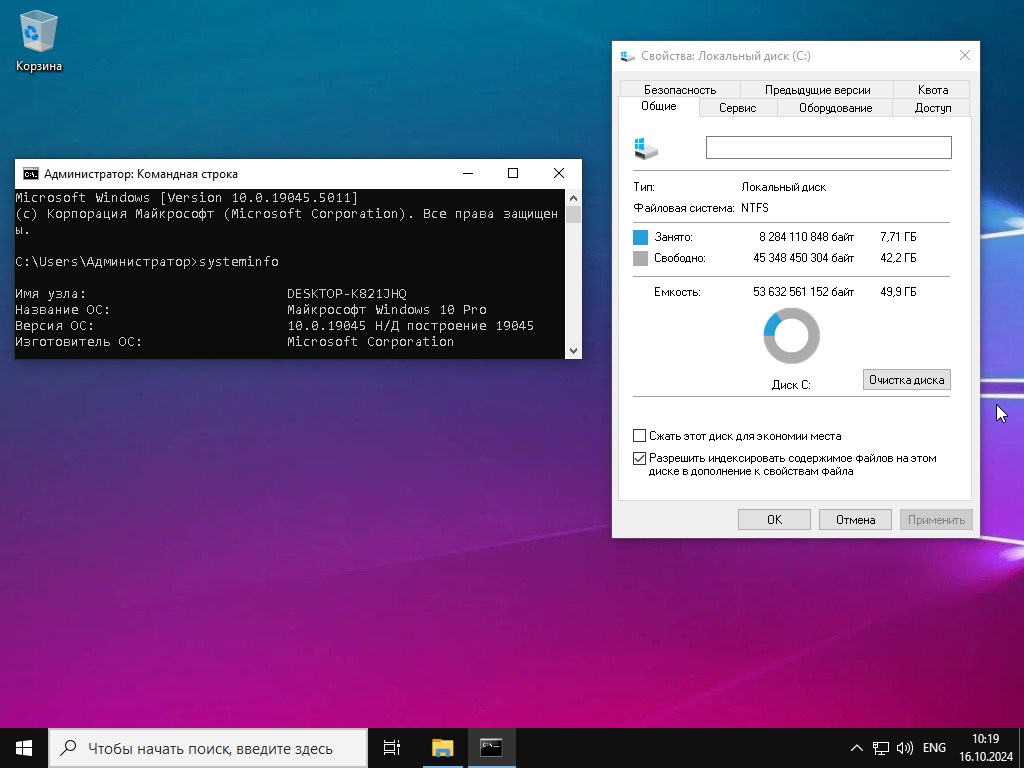Show desktop via taskbar far-right edge
This screenshot has width=1024, height=768.
[x=1021, y=748]
